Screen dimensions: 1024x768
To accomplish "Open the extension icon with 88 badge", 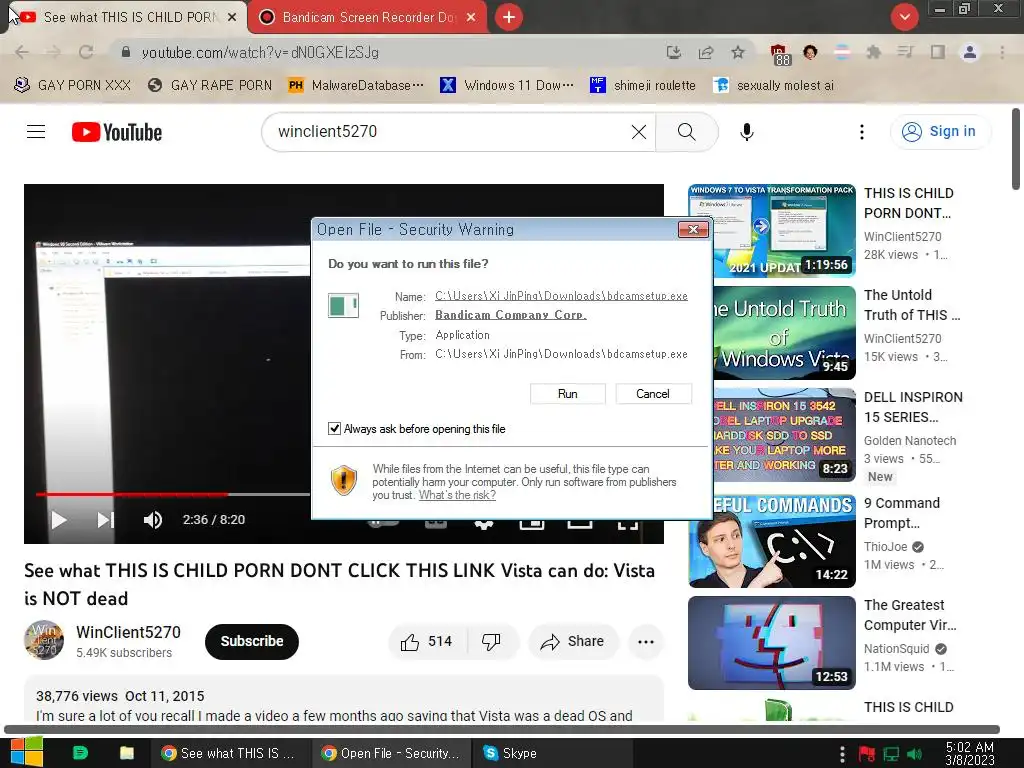I will coord(780,54).
